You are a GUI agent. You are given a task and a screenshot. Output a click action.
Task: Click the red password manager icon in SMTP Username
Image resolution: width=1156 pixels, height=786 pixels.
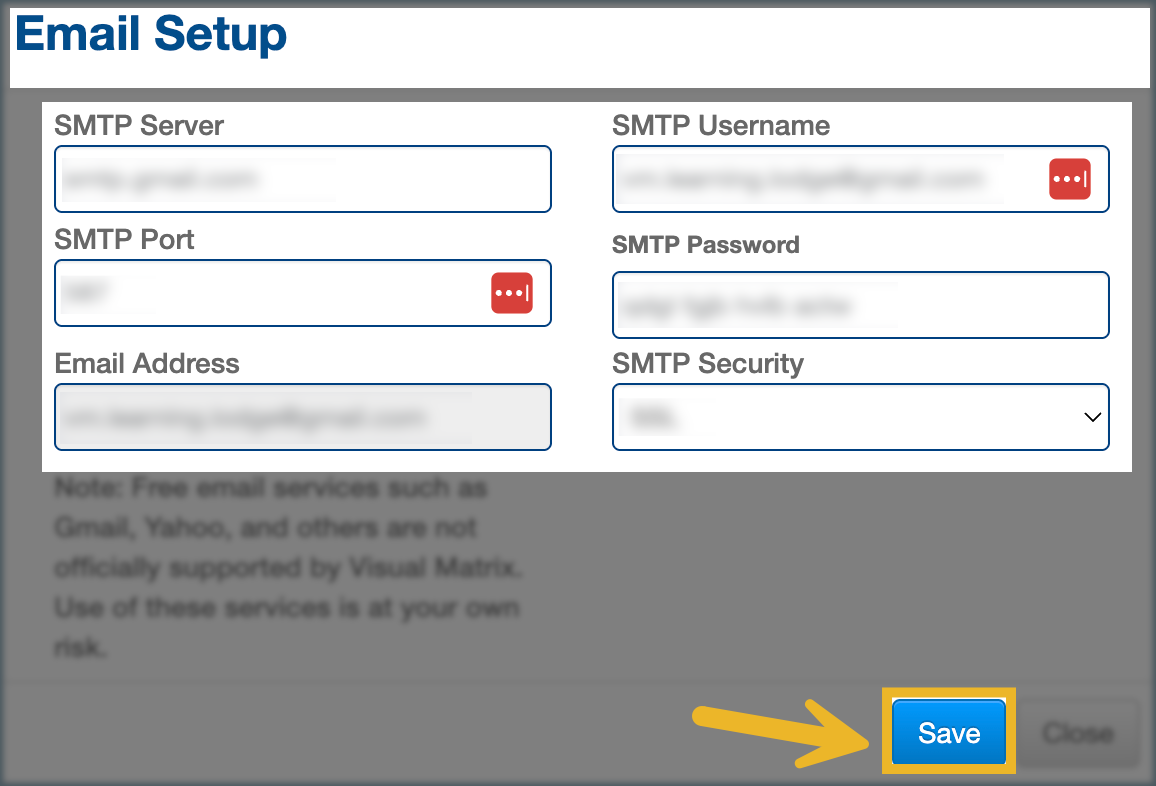[1069, 179]
